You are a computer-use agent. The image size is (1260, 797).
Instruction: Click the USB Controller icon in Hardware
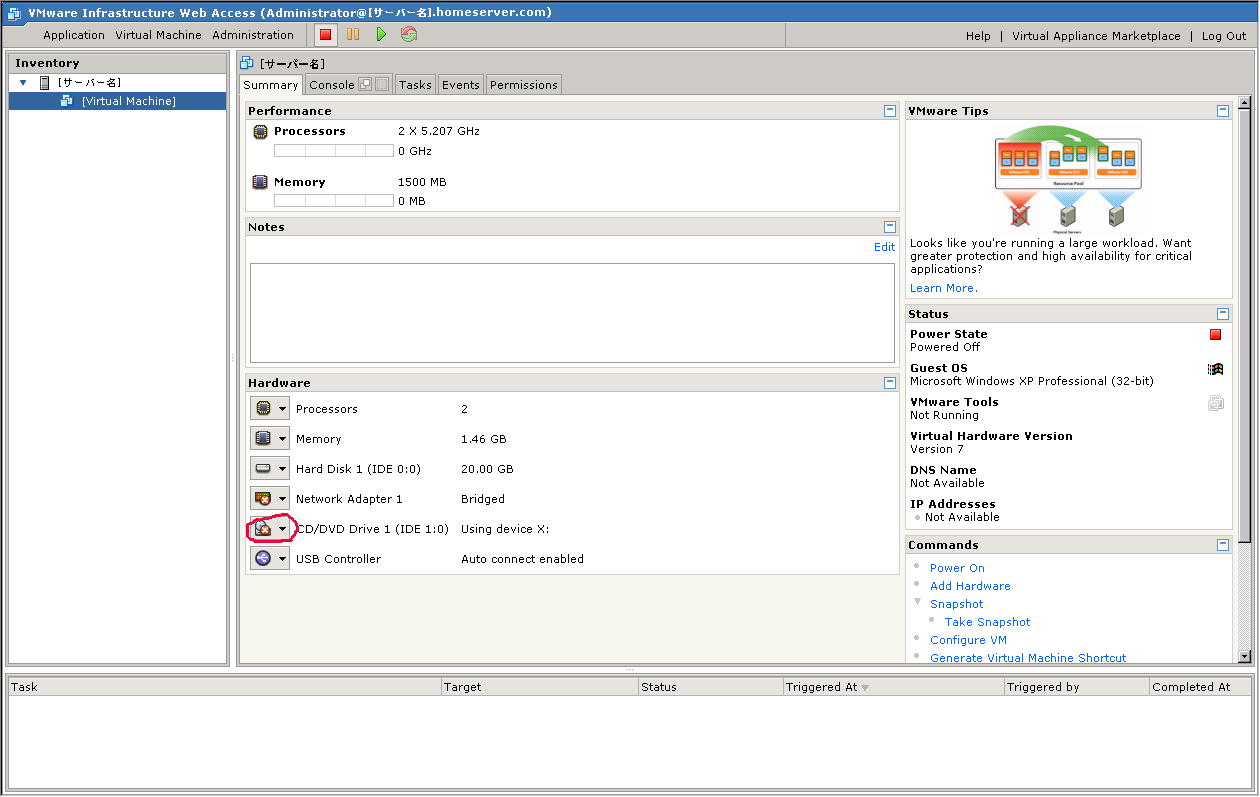[262, 558]
